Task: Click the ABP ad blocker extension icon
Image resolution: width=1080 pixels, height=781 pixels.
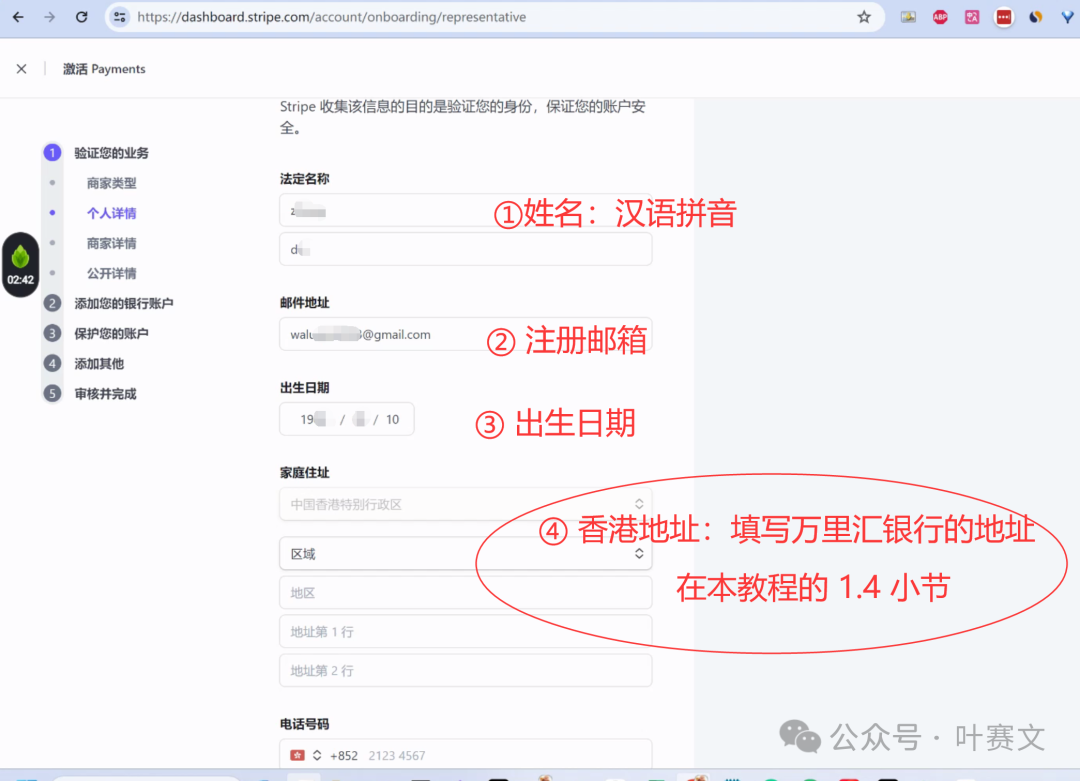Action: [940, 17]
